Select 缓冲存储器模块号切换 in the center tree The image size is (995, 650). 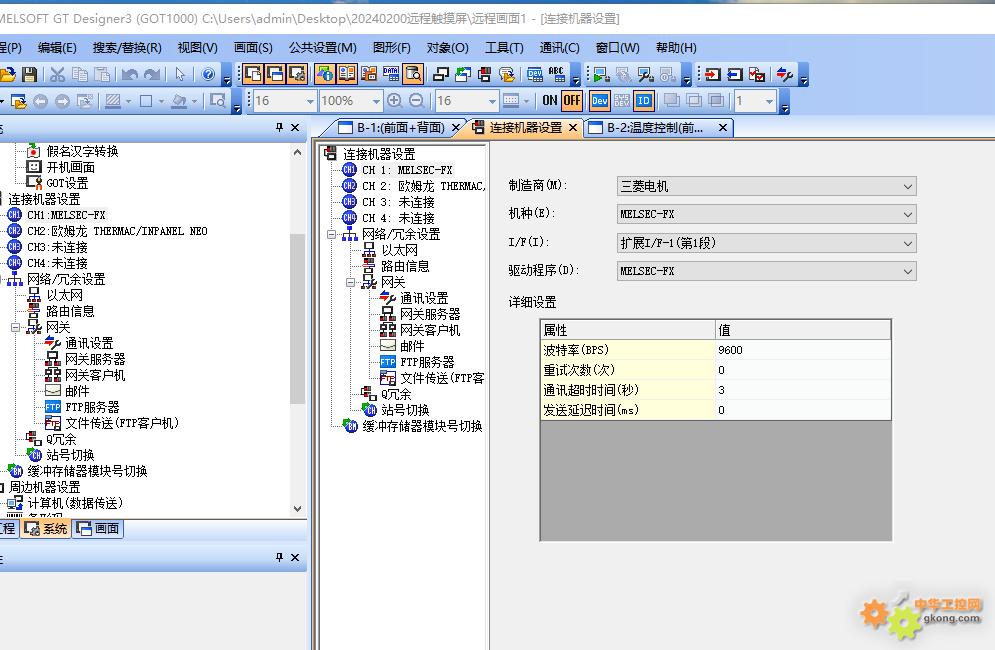(422, 427)
